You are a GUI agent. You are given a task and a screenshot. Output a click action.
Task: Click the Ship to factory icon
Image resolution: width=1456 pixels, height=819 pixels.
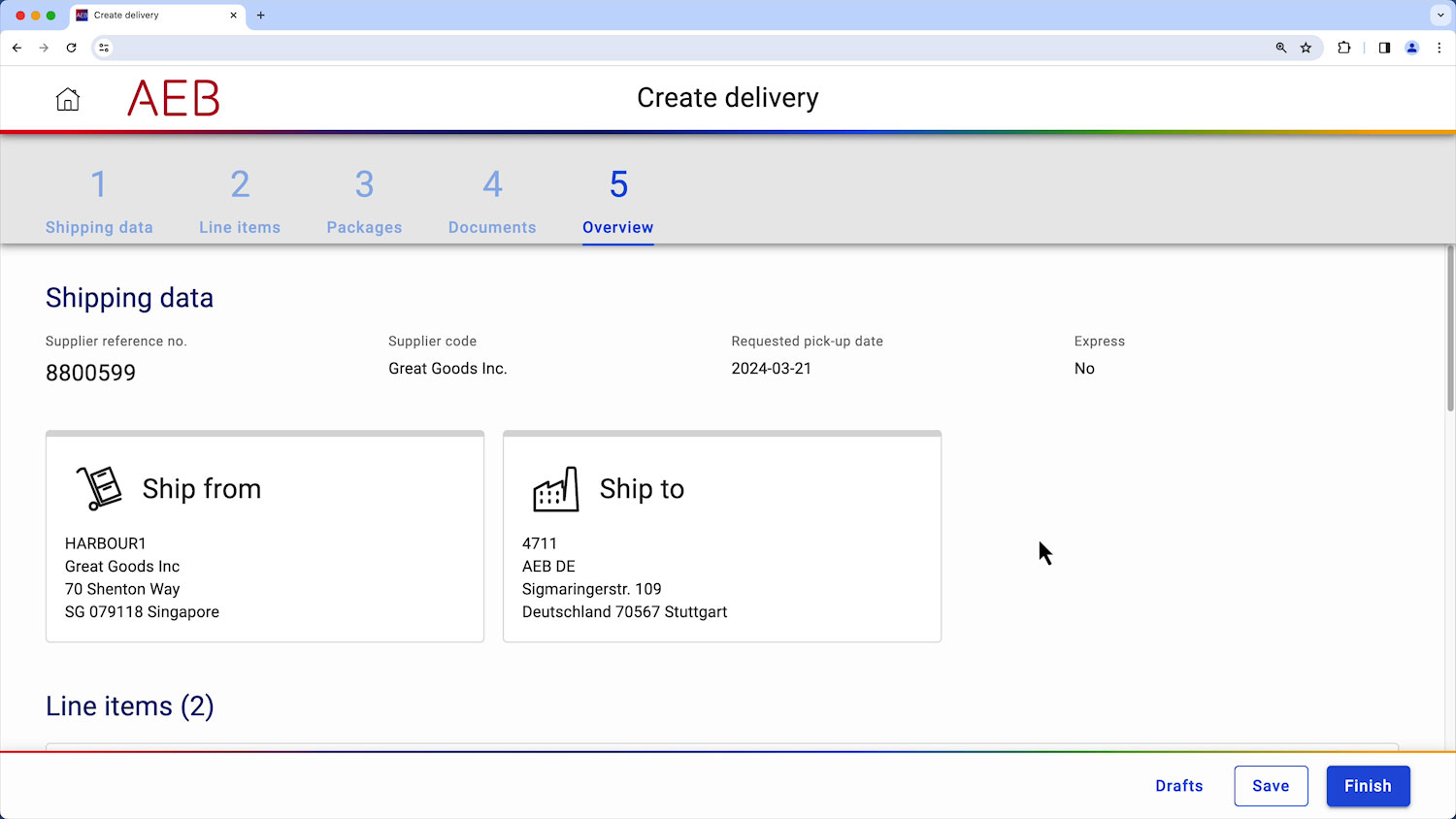(555, 488)
